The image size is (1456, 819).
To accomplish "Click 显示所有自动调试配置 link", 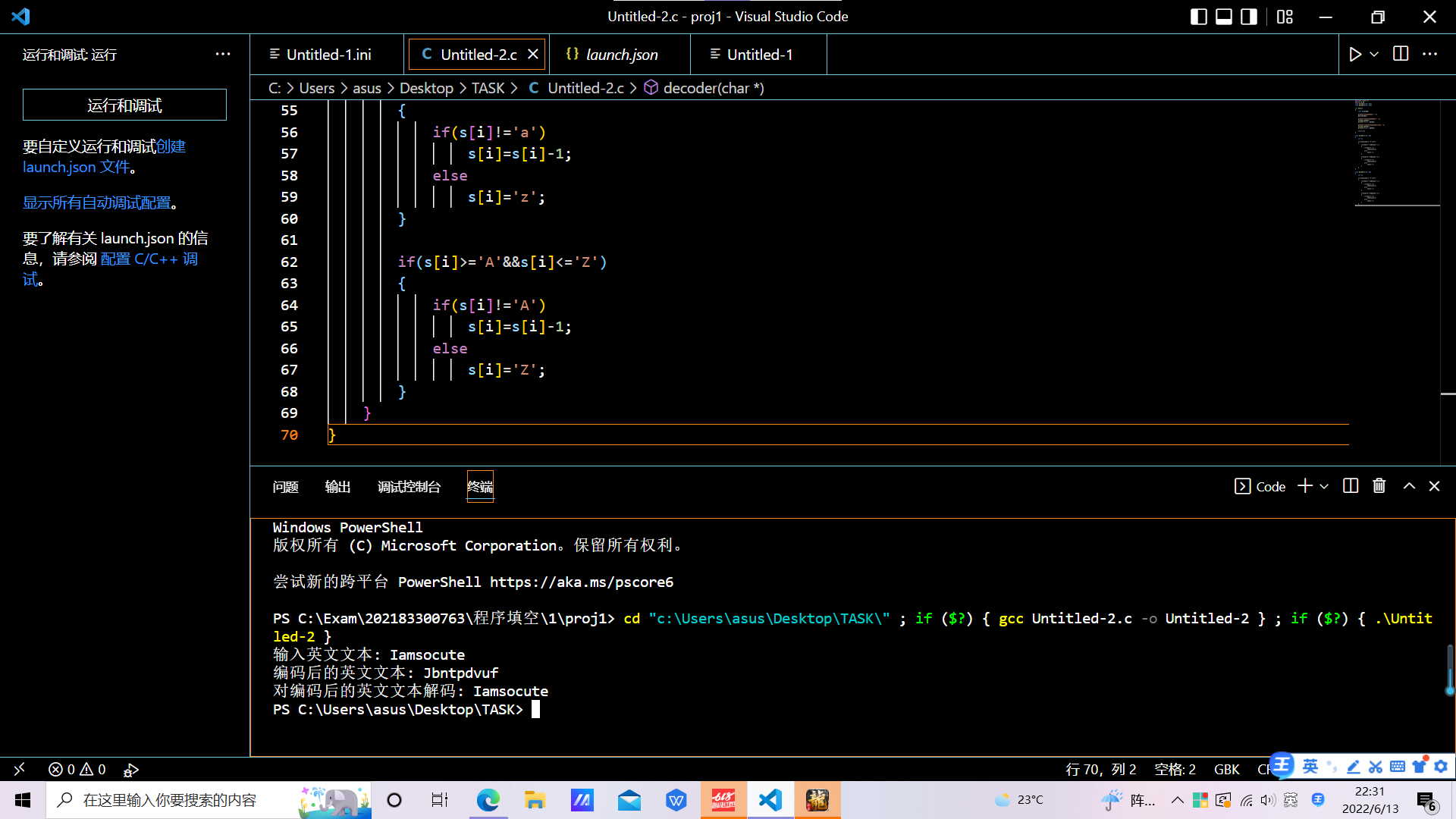I will click(x=96, y=202).
